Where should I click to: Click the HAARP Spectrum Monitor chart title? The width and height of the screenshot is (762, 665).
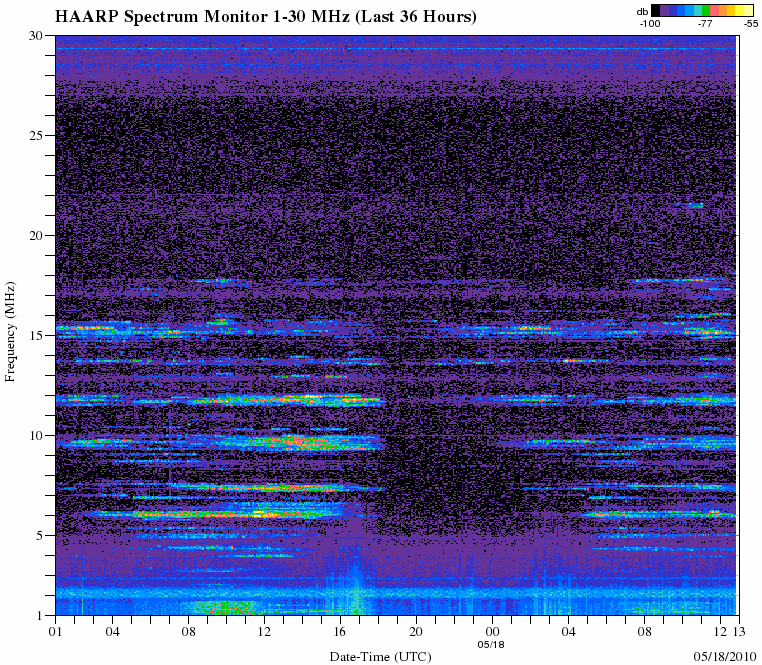265,17
